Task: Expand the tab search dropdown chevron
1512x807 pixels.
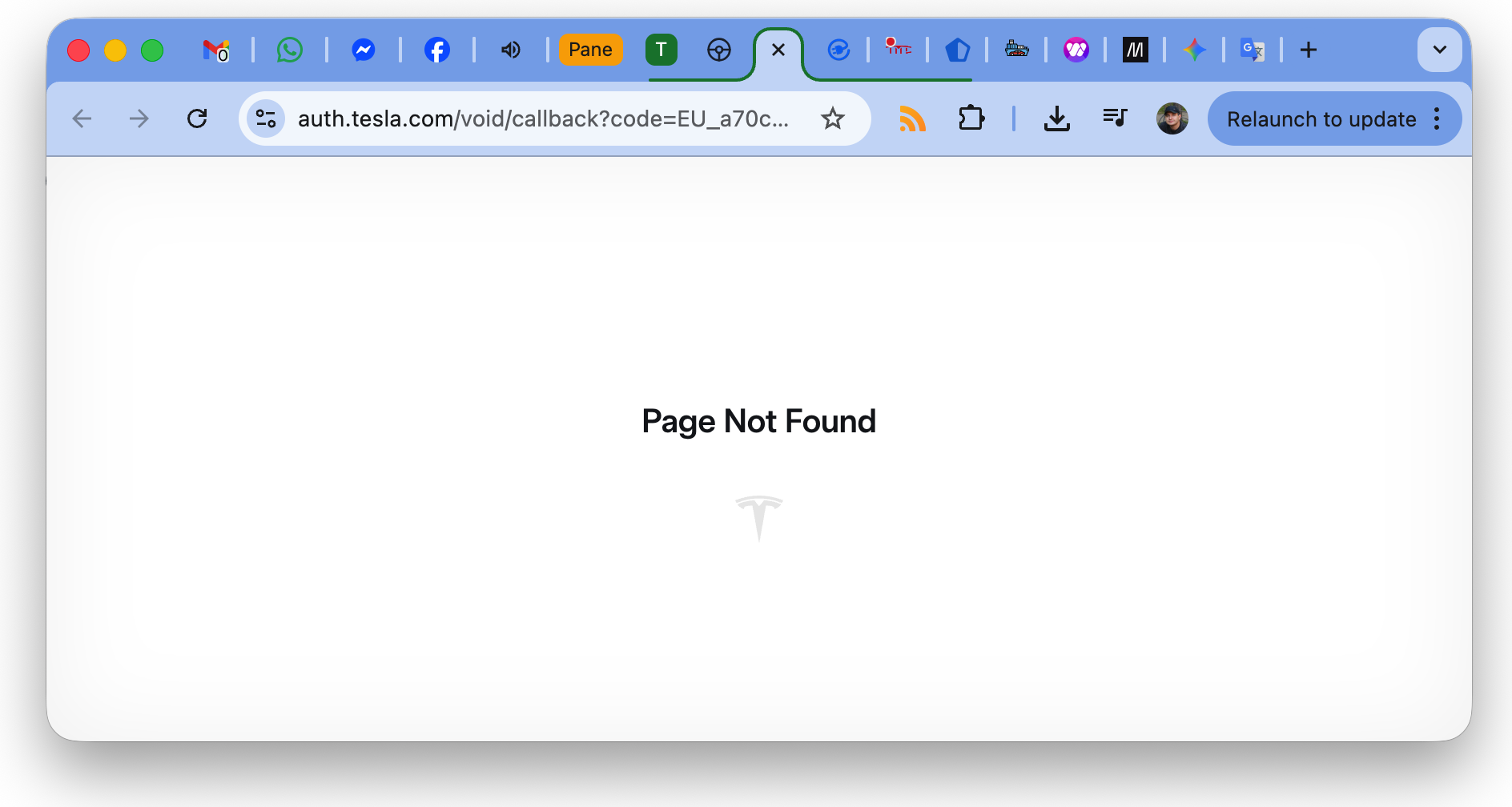Action: 1439,50
